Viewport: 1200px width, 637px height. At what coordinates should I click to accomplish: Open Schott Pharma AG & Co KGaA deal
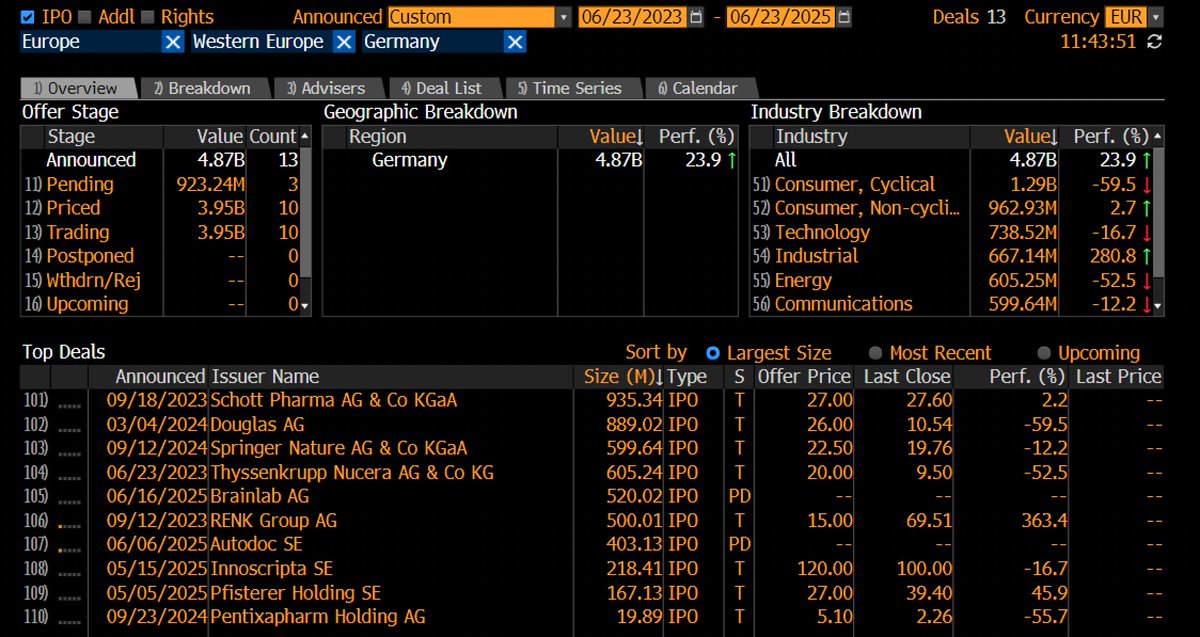[333, 400]
